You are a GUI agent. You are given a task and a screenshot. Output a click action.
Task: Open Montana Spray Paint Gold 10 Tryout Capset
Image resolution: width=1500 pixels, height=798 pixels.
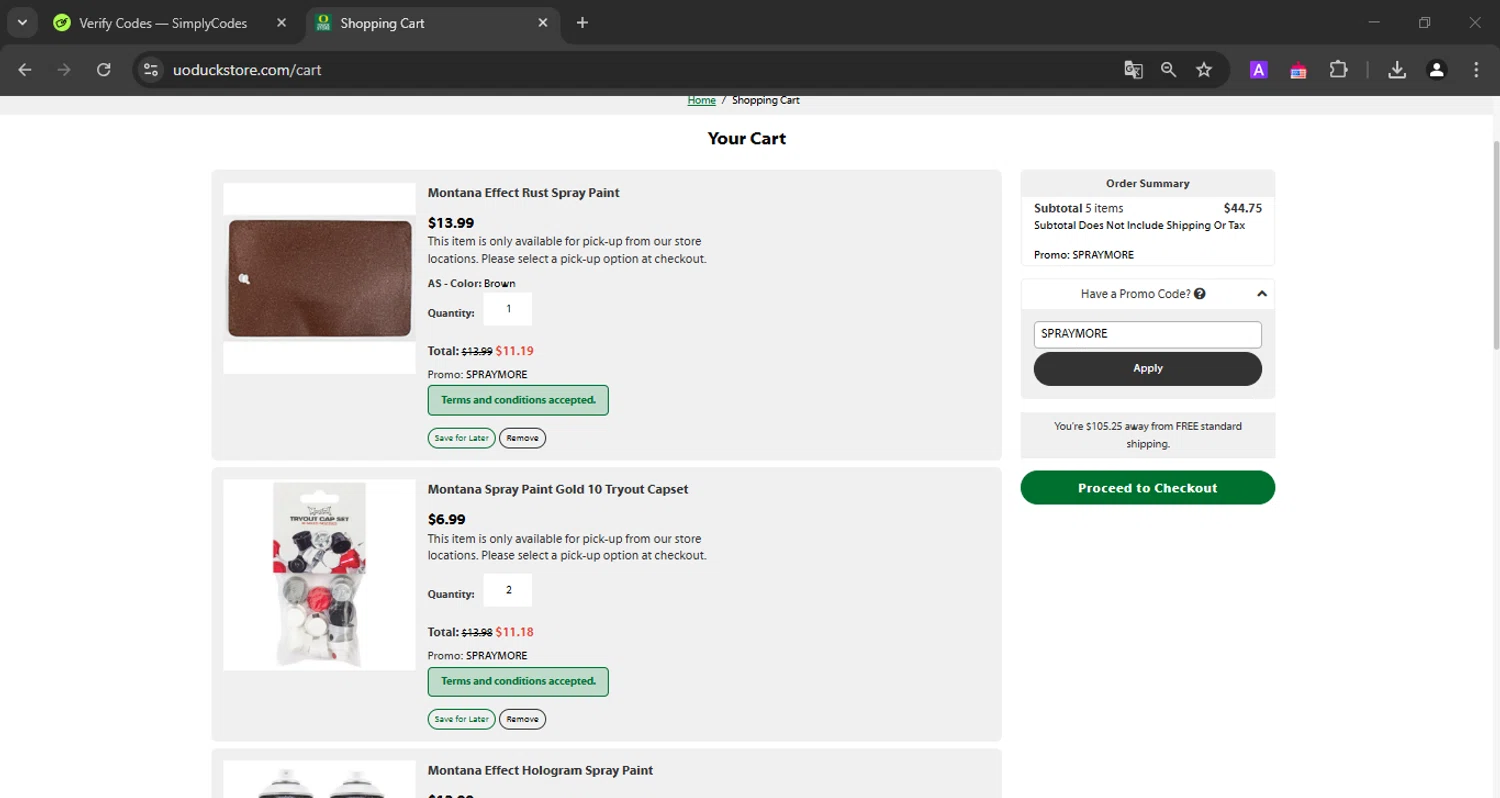click(558, 489)
